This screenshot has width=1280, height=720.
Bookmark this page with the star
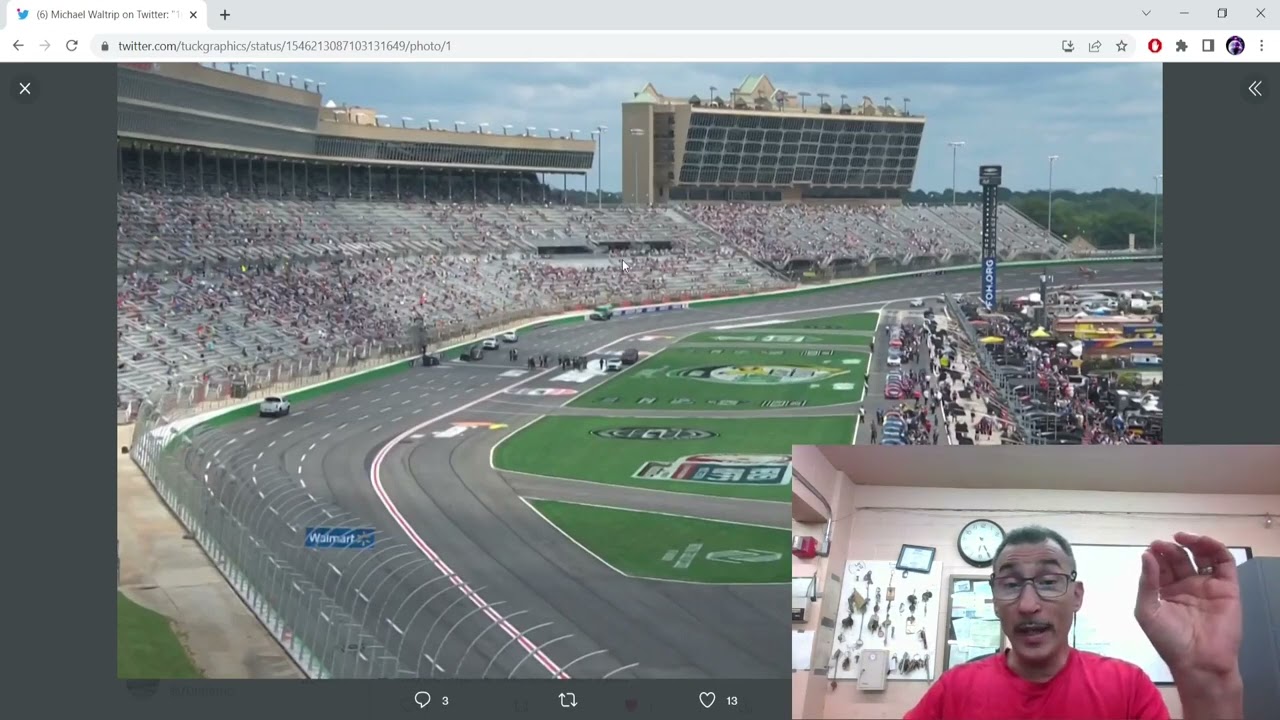(1122, 46)
